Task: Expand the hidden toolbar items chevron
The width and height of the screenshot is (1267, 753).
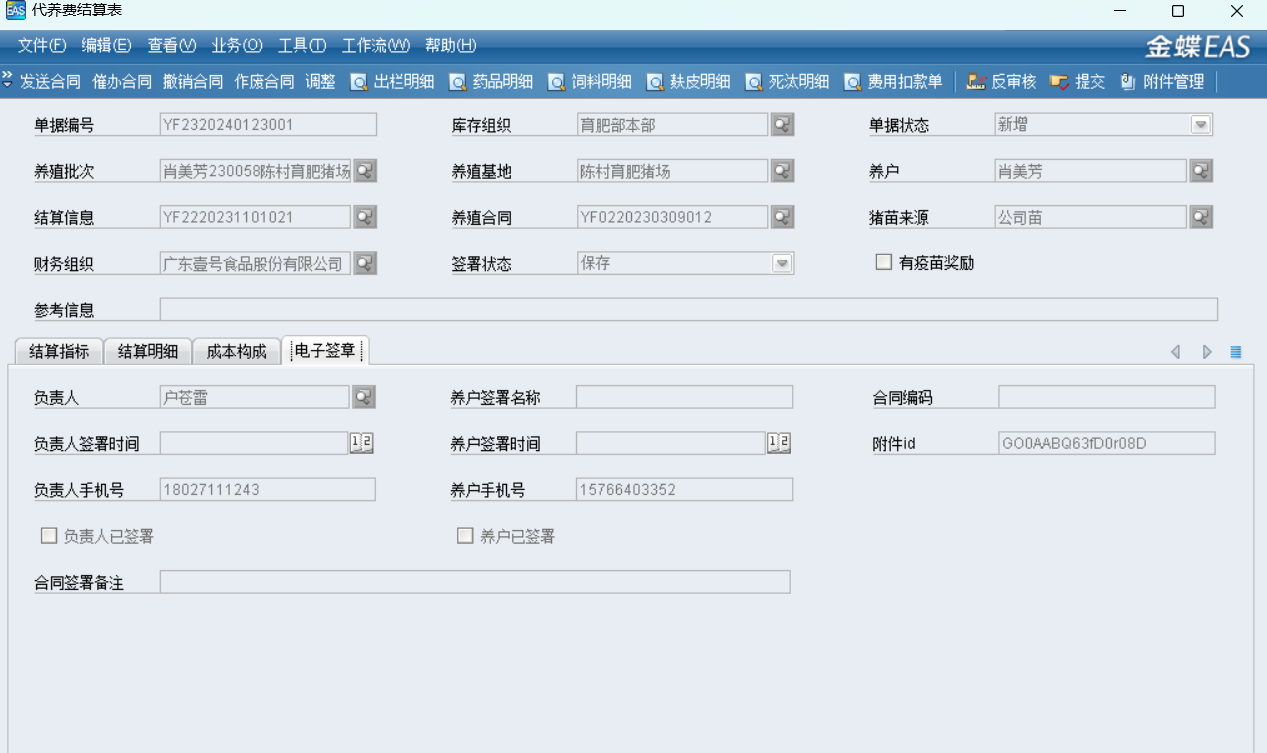Action: click(x=8, y=80)
